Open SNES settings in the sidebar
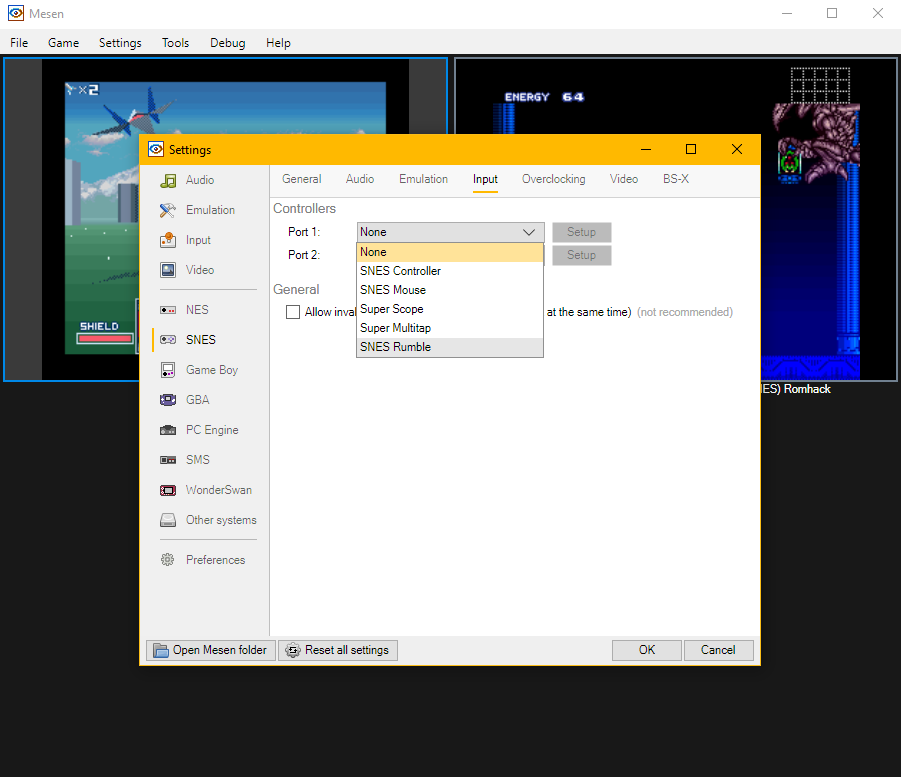 click(168, 339)
